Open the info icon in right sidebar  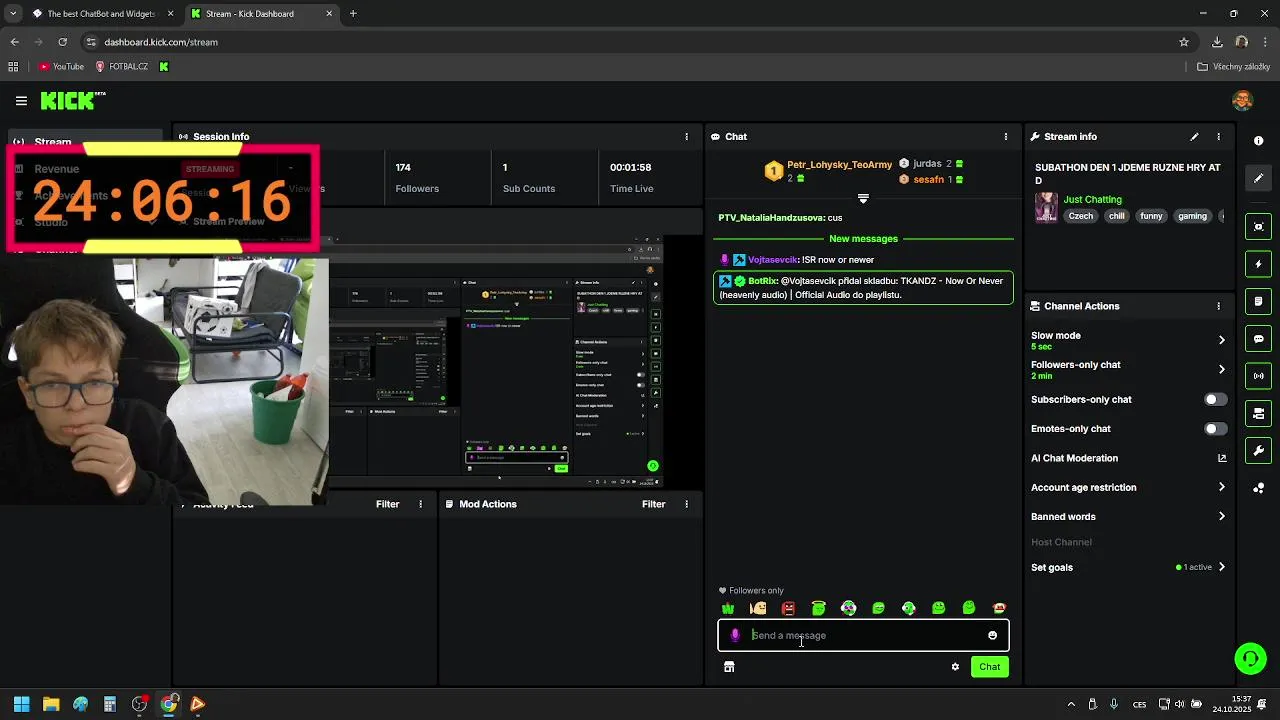tap(1259, 141)
